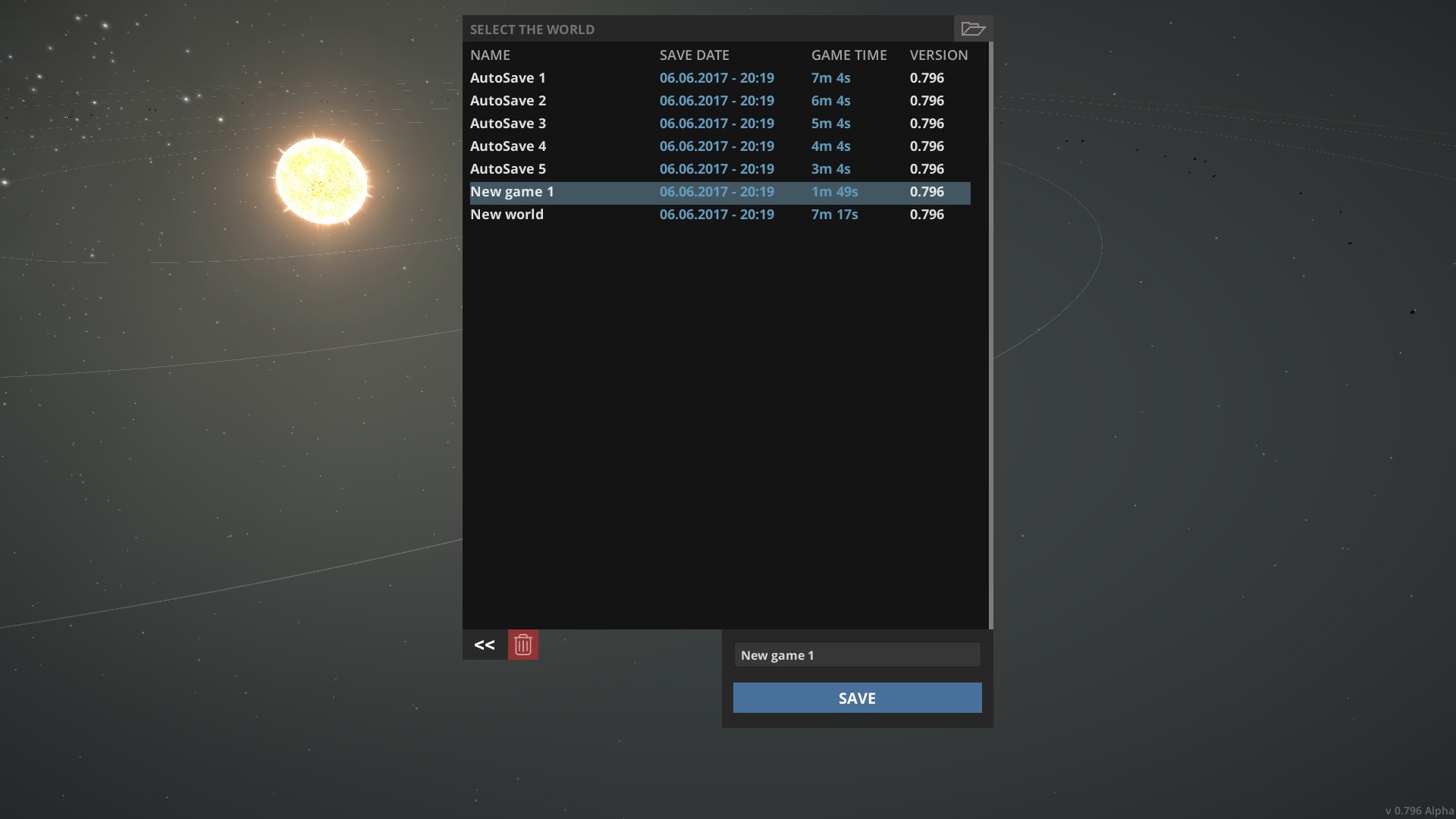Pick the AutoSave 5 save

coord(507,169)
